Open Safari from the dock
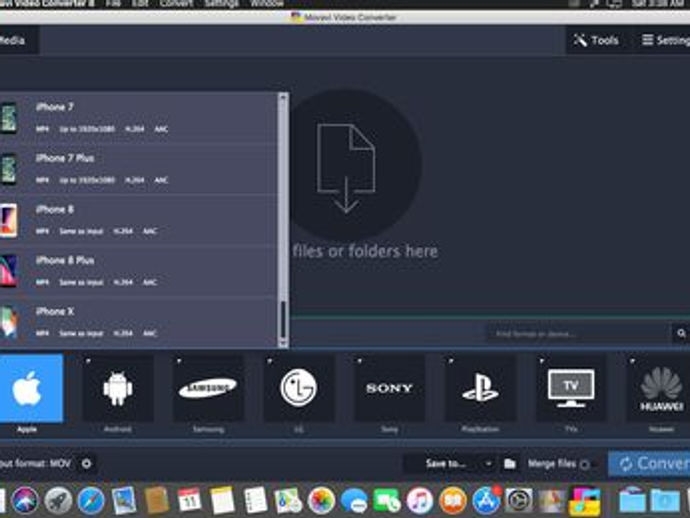The width and height of the screenshot is (690, 518). [91, 500]
